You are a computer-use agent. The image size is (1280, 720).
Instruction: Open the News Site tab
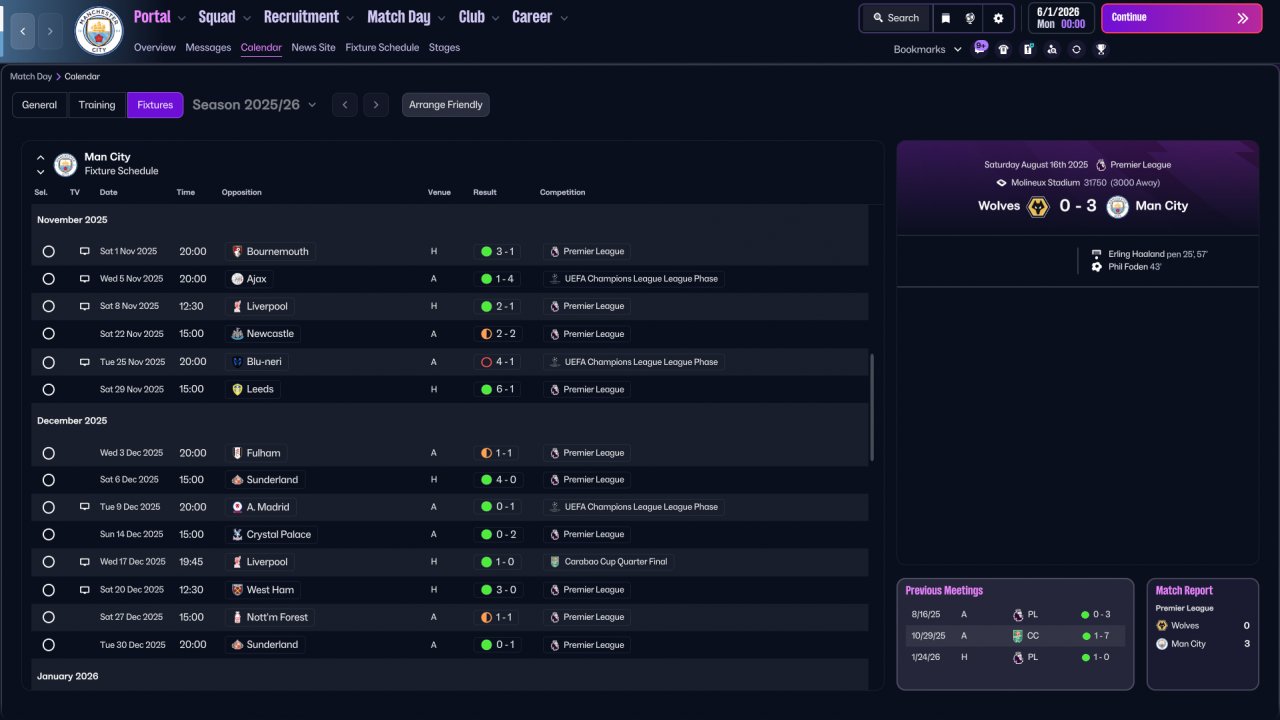pyautogui.click(x=313, y=47)
